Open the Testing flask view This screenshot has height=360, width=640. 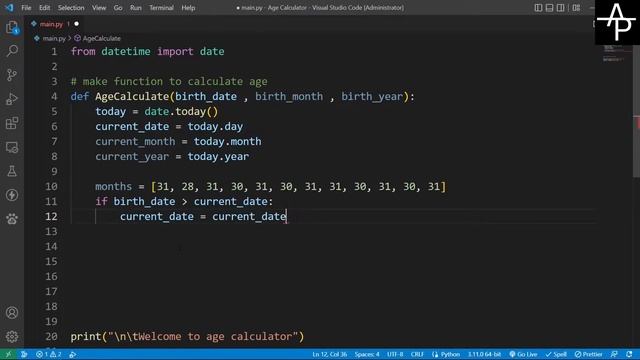pyautogui.click(x=12, y=171)
